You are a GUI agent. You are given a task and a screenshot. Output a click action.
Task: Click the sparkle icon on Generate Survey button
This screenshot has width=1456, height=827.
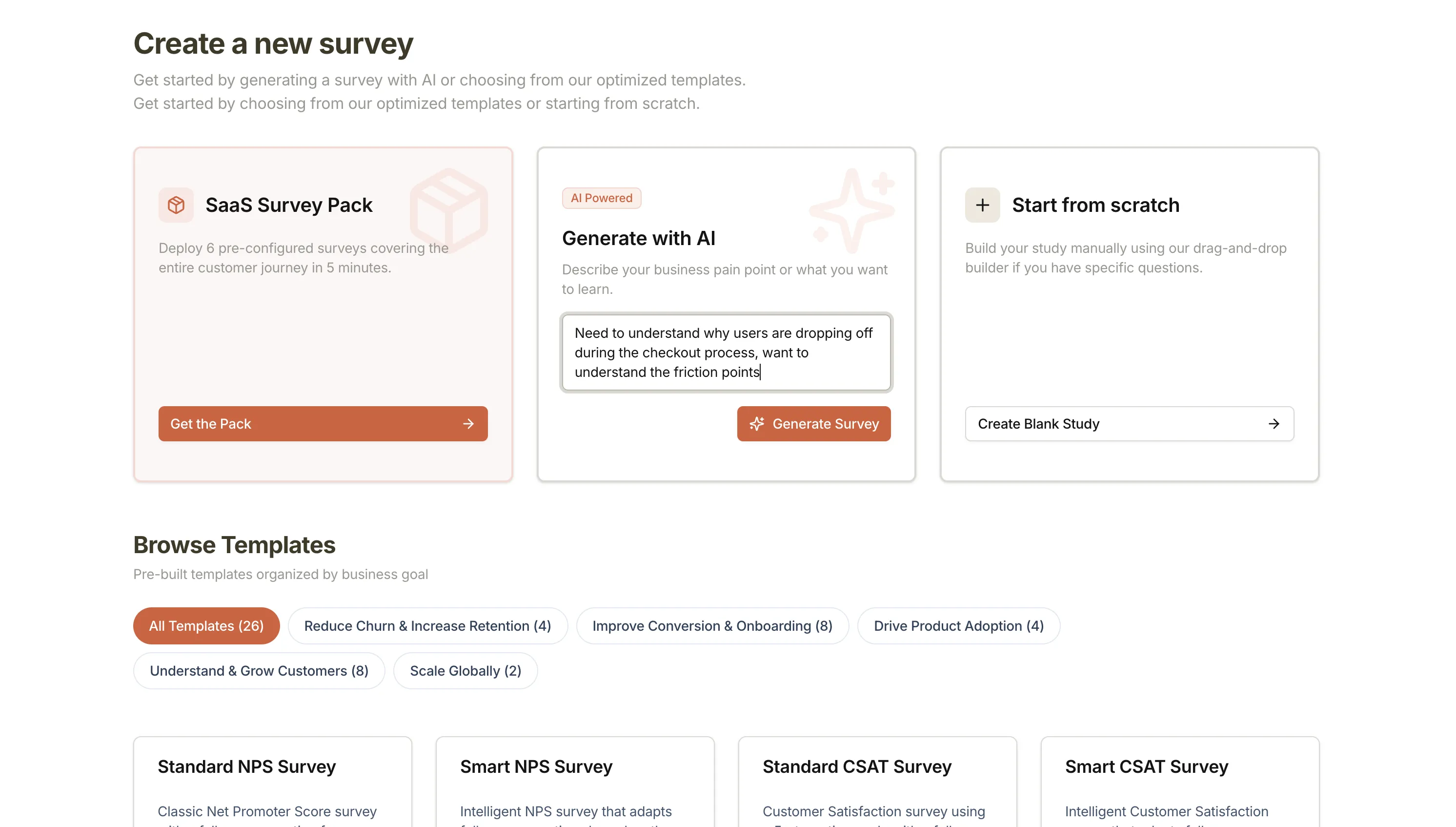pyautogui.click(x=757, y=424)
